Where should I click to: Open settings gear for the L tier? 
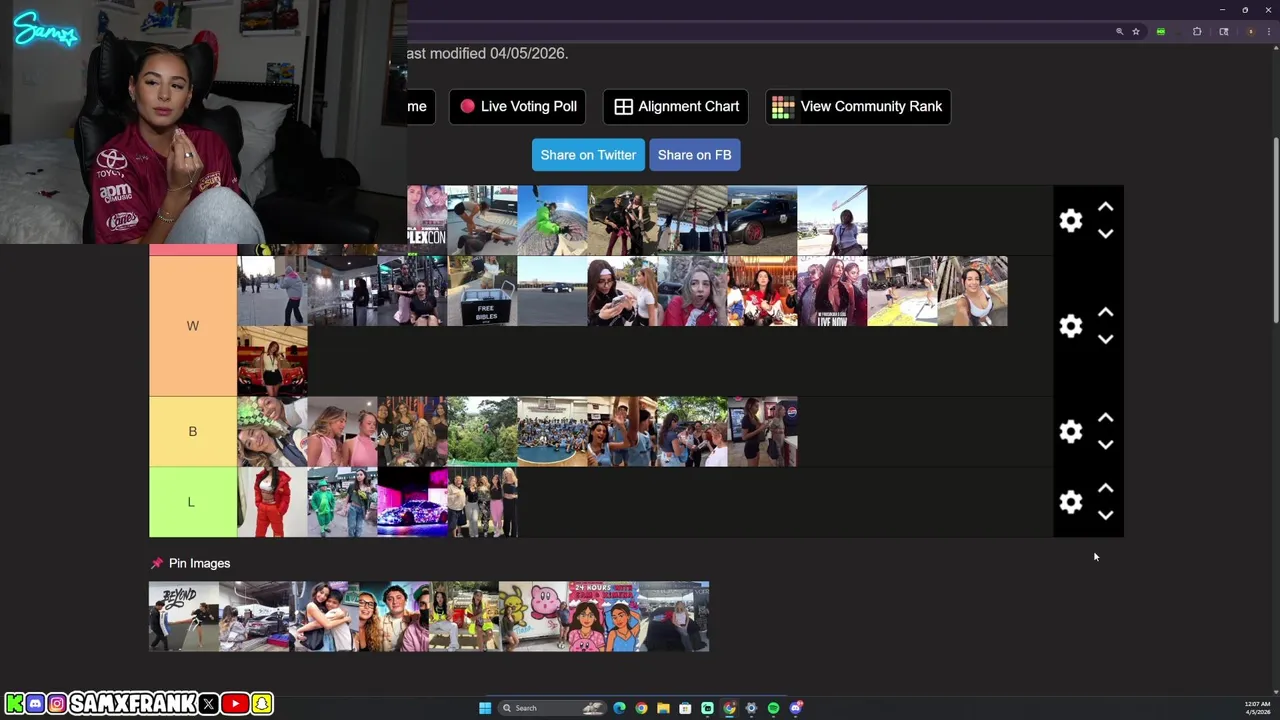pyautogui.click(x=1071, y=502)
